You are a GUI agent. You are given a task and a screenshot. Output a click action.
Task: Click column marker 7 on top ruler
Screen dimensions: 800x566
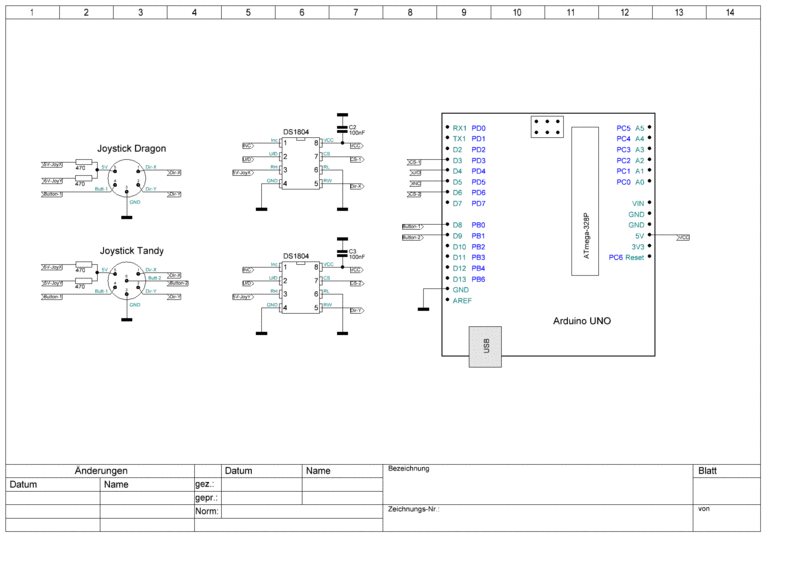click(x=356, y=12)
